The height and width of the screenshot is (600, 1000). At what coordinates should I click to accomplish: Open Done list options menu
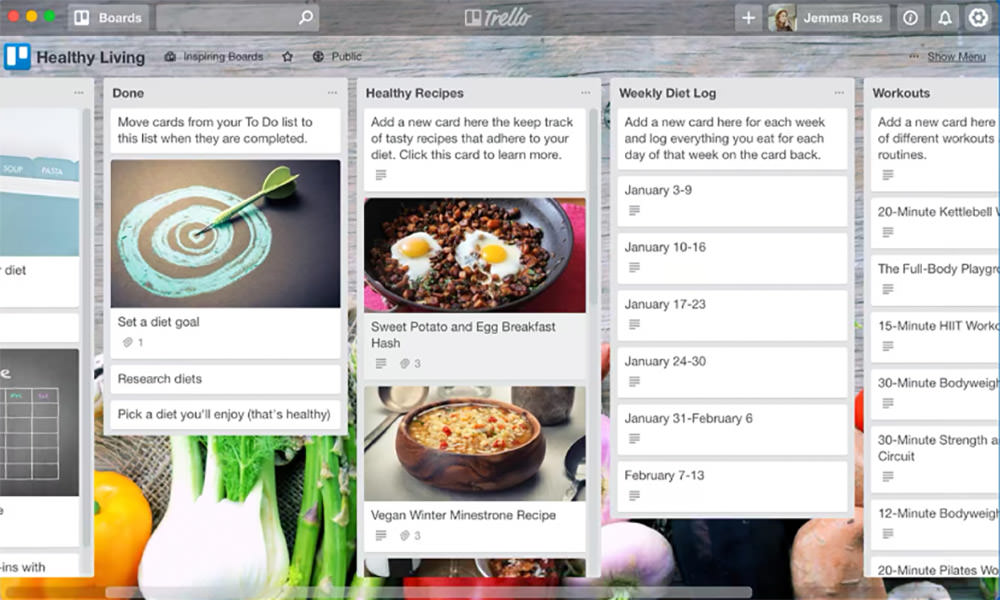point(332,93)
